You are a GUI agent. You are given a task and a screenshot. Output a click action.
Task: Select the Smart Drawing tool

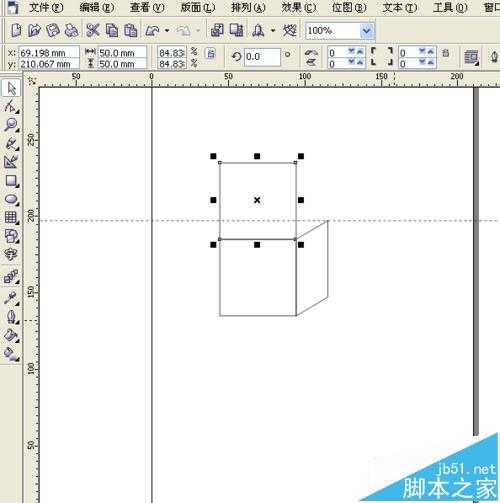click(11, 162)
